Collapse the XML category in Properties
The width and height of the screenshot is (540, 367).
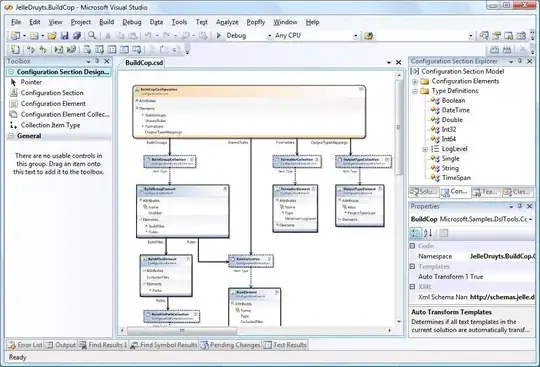pyautogui.click(x=412, y=286)
